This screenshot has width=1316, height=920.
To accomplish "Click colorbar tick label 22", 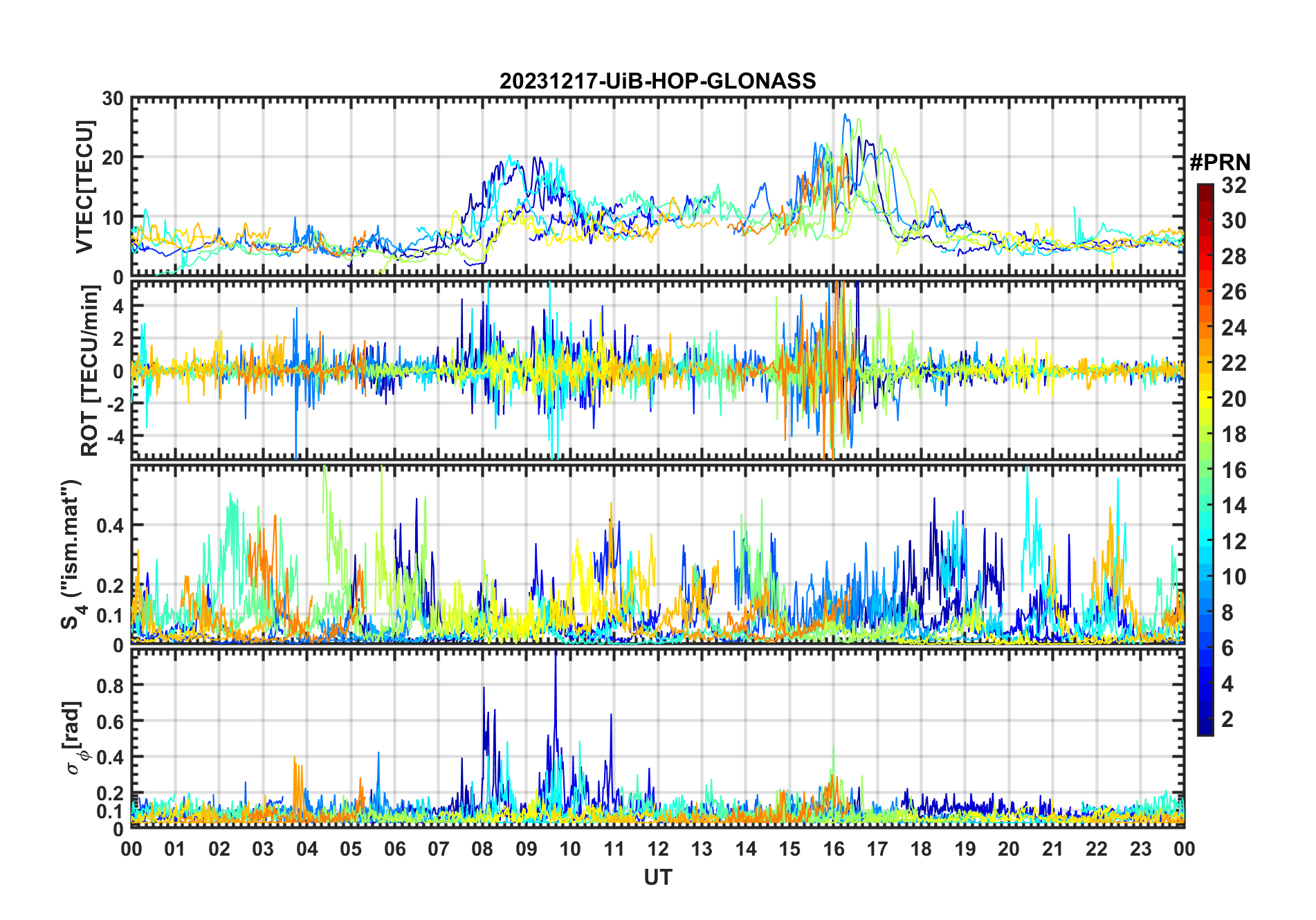I will (1234, 362).
